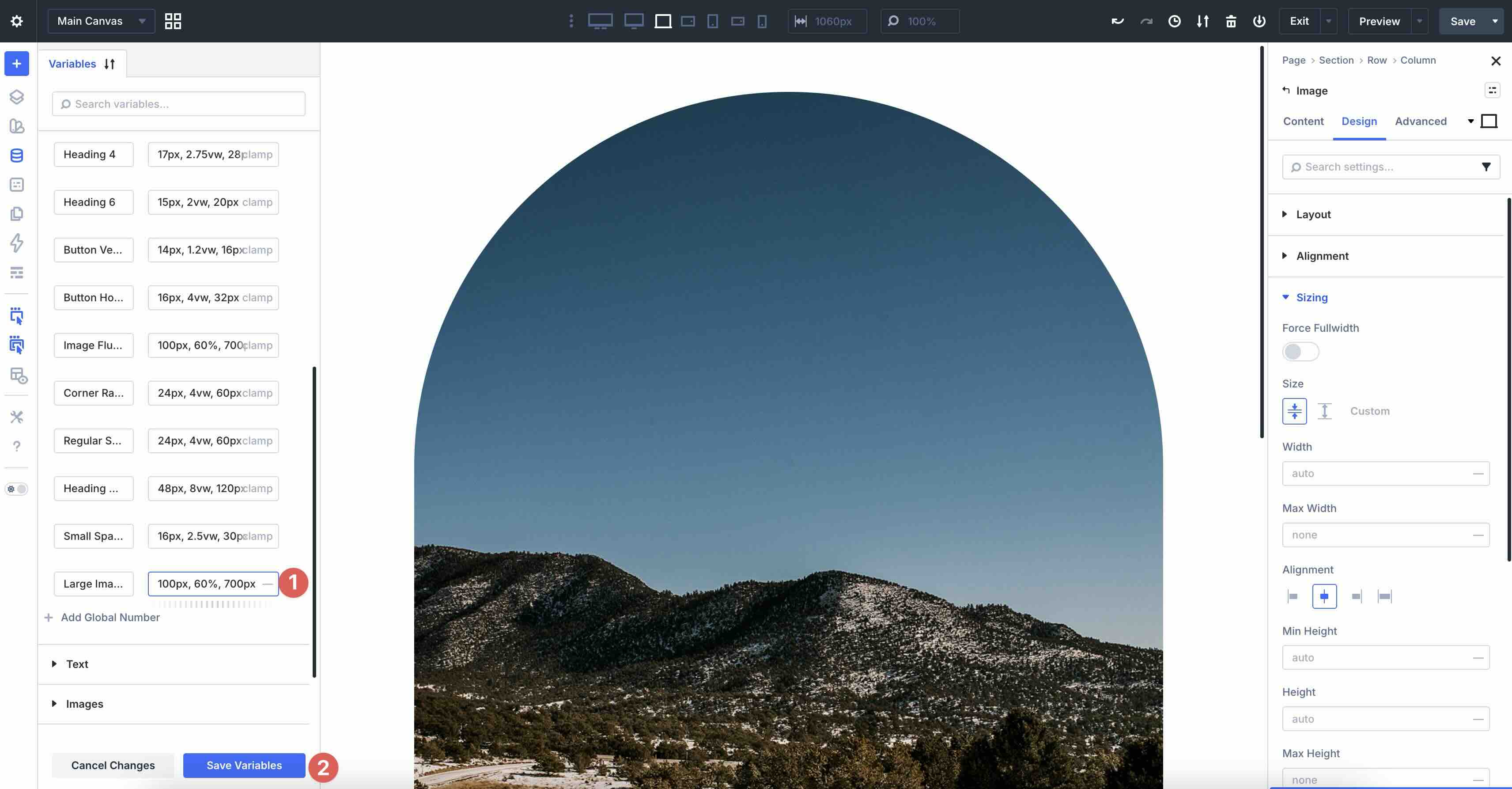
Task: Open the settings filter in Search settings
Action: pyautogui.click(x=1486, y=167)
